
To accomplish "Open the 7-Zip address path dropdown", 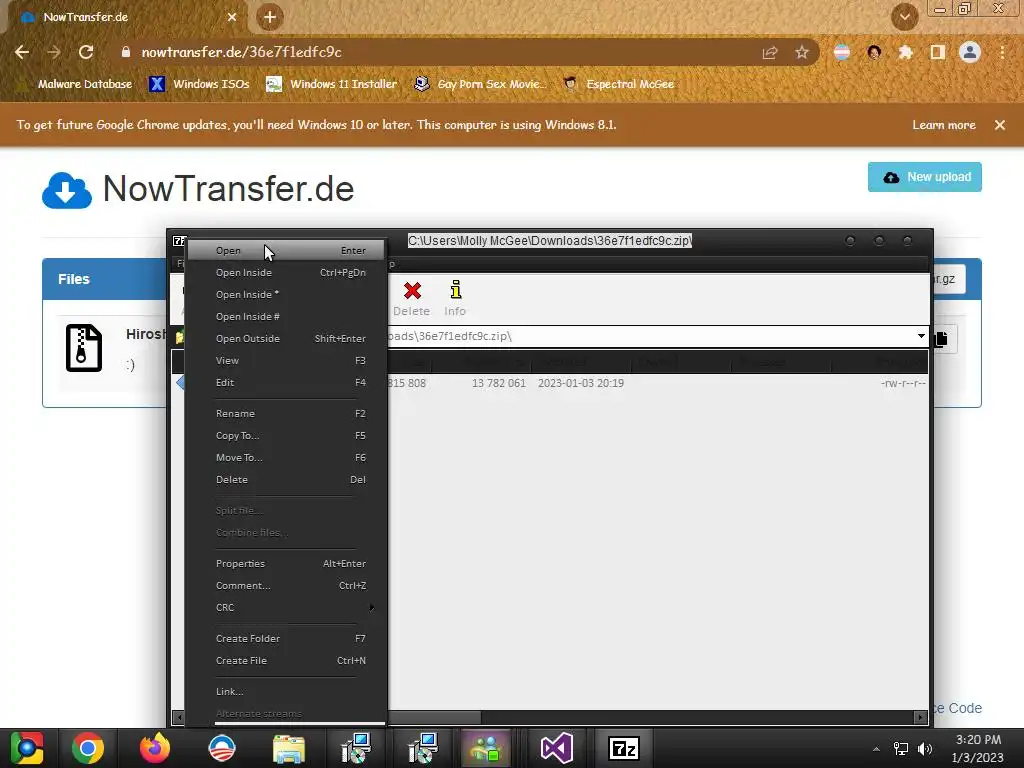I will 921,336.
